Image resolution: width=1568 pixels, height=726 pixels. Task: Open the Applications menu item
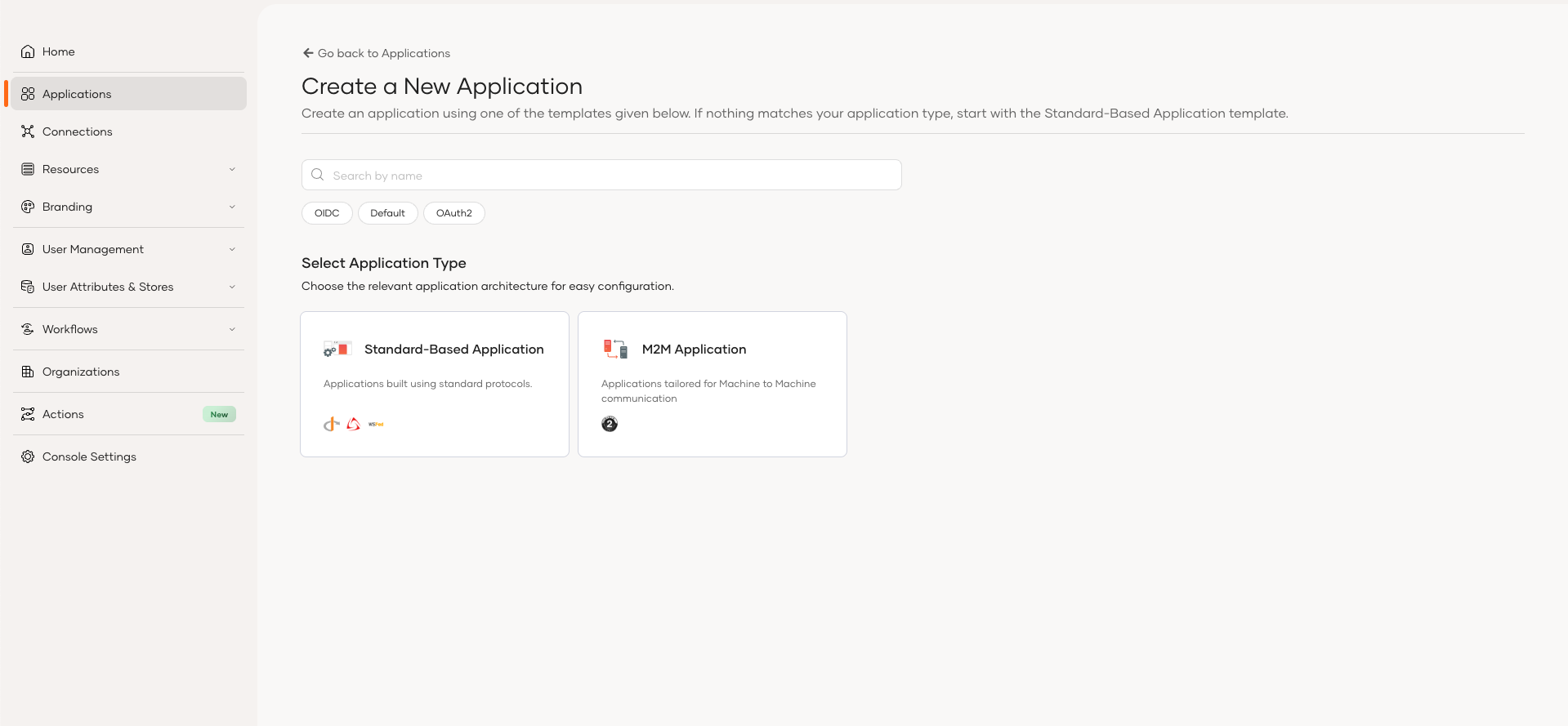pyautogui.click(x=77, y=94)
